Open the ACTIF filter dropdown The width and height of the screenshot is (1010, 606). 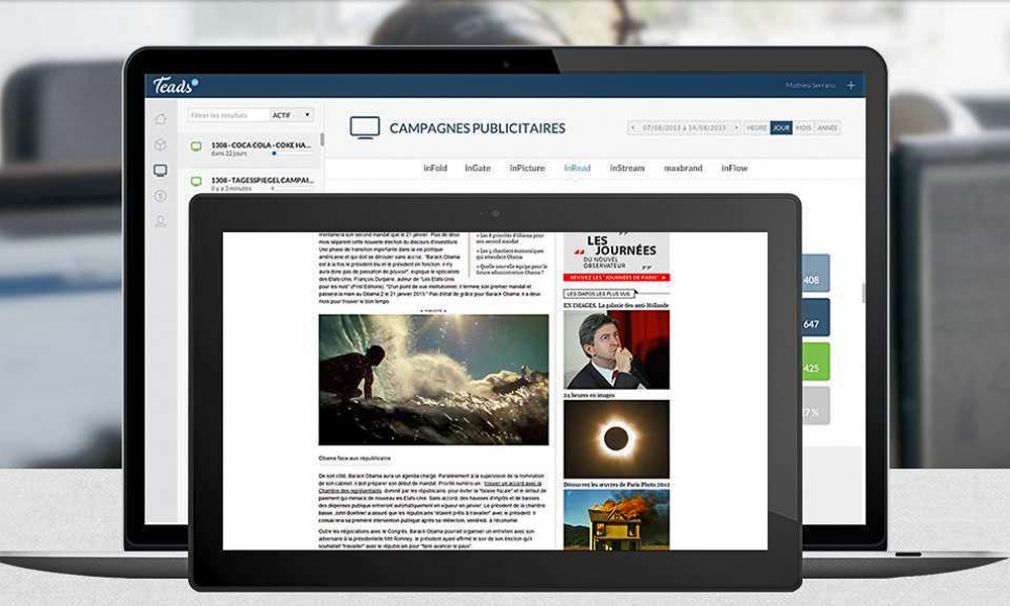(x=290, y=115)
